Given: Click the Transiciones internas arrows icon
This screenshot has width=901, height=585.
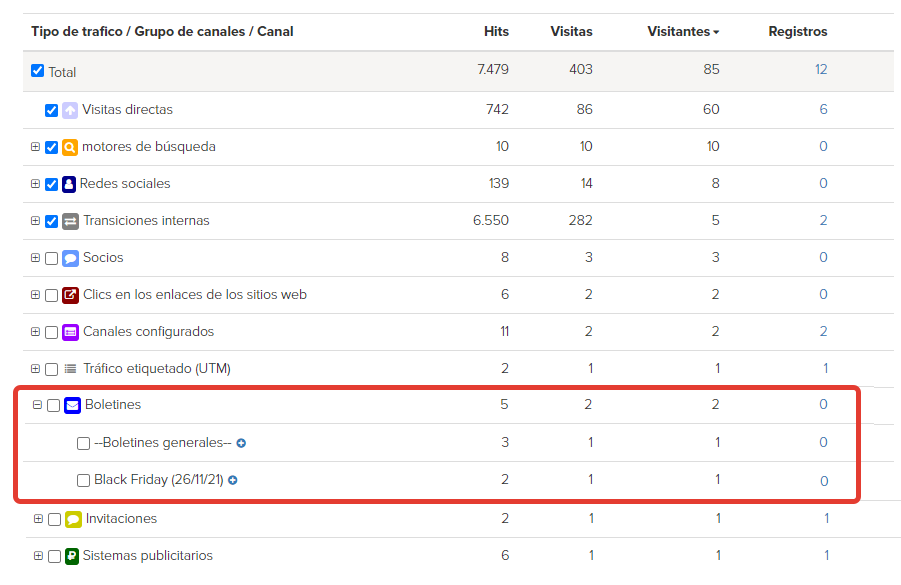Looking at the screenshot, I should (x=70, y=221).
